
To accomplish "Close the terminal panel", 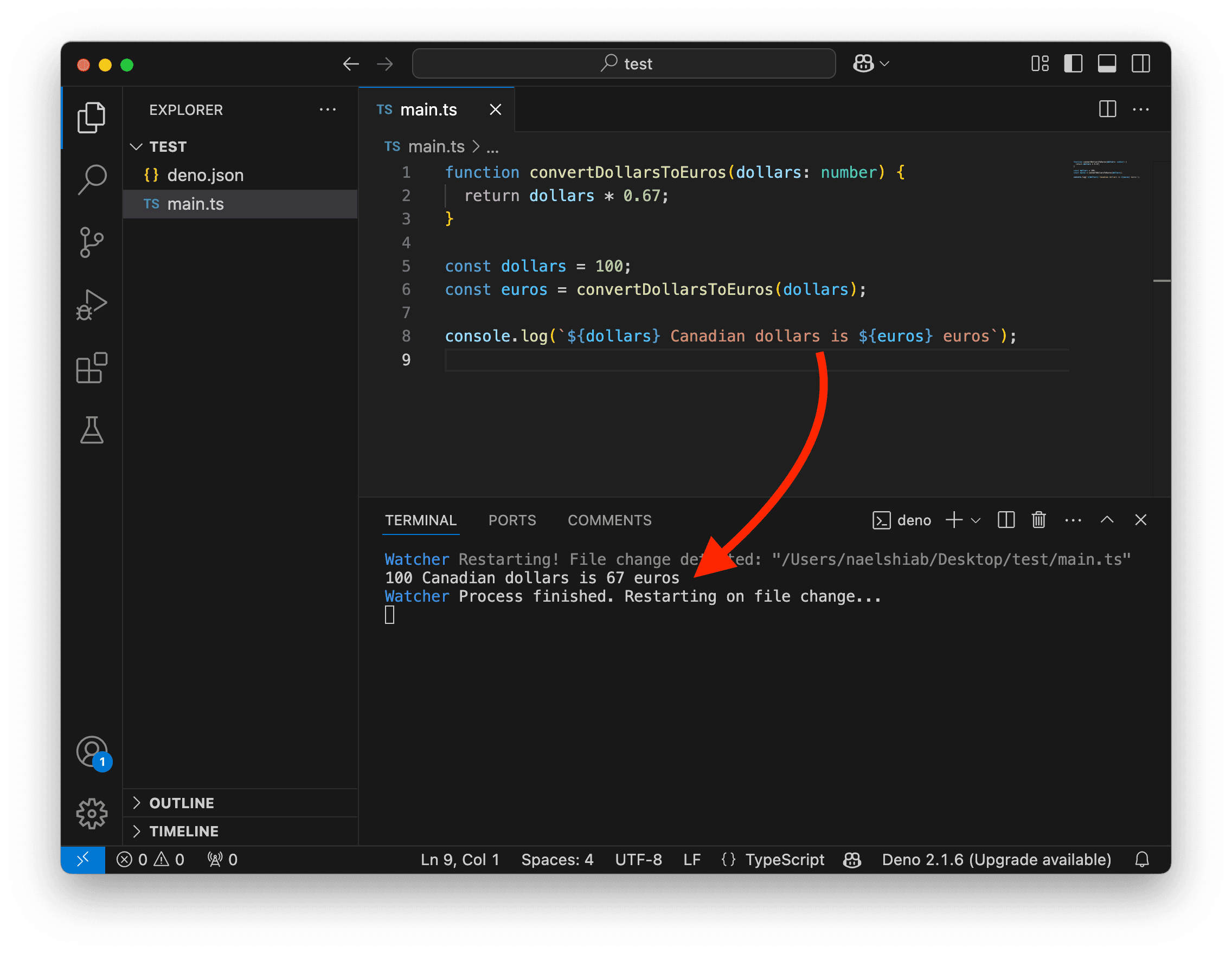I will pos(1140,520).
